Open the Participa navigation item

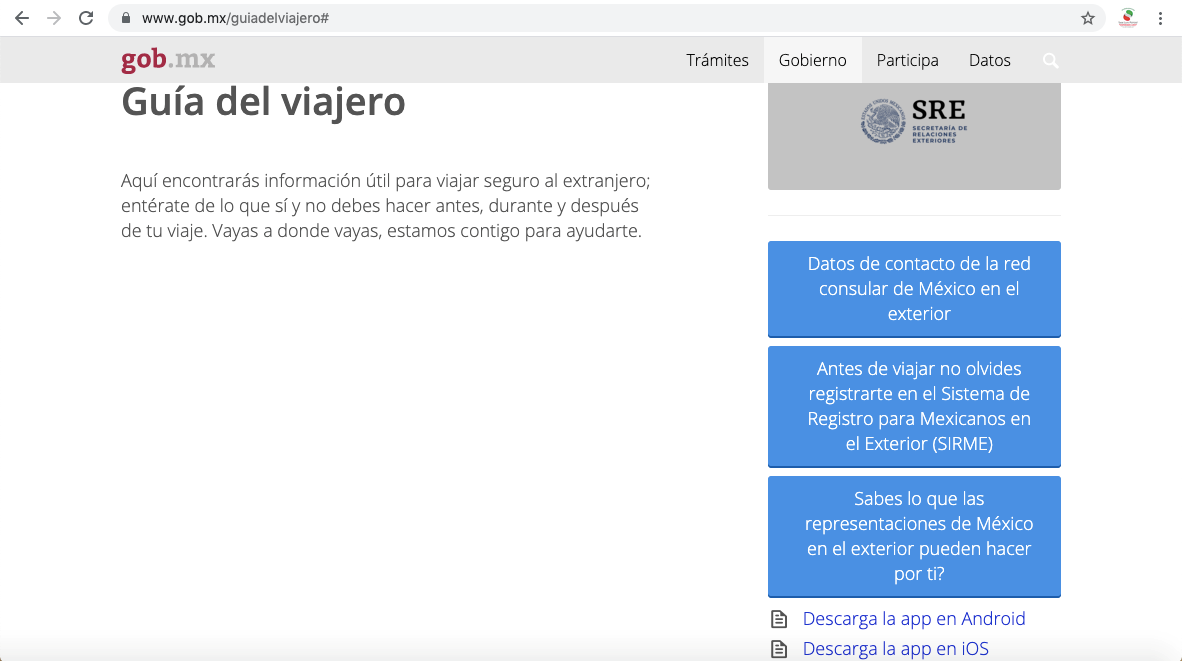907,60
